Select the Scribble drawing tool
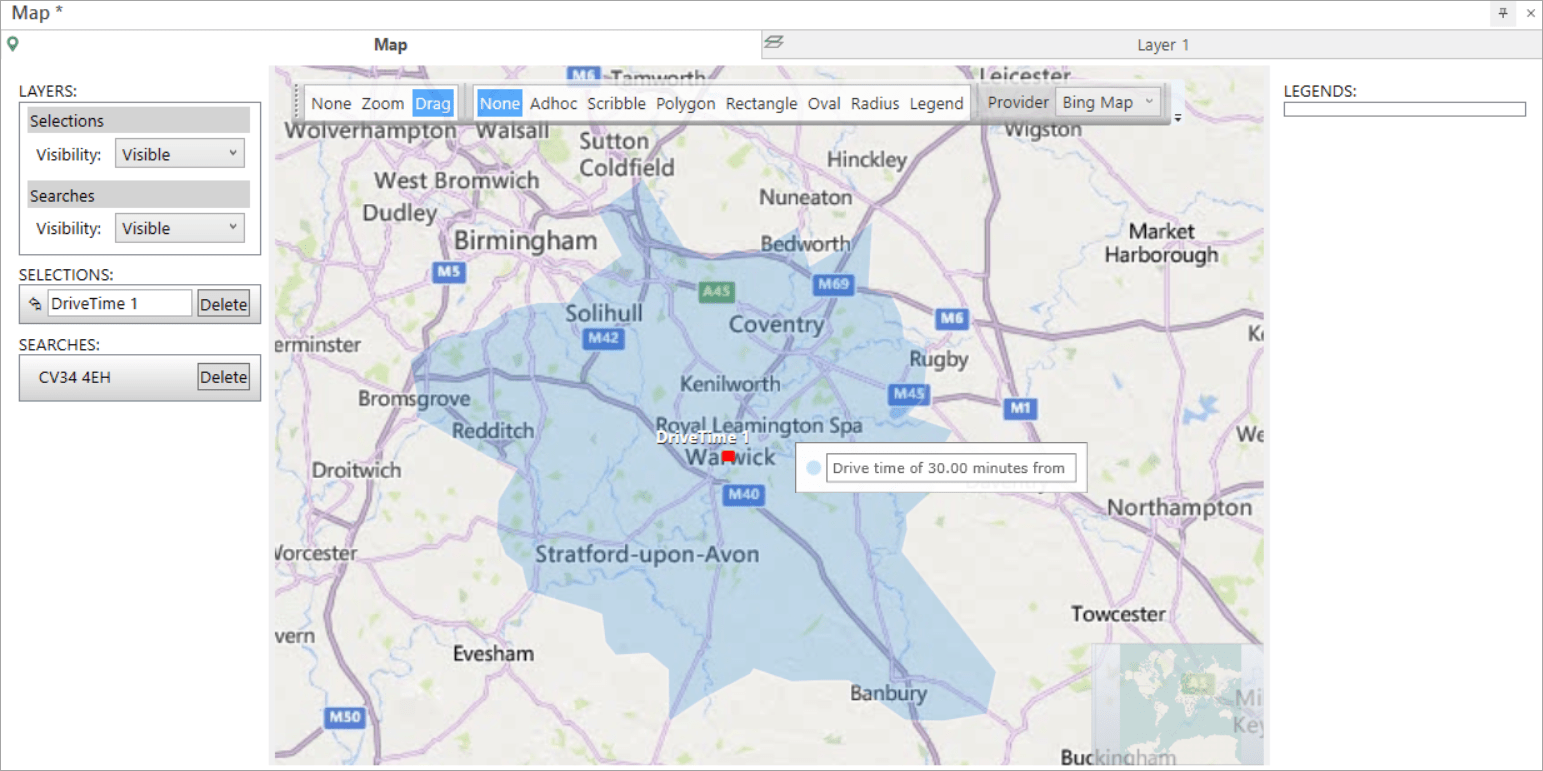The image size is (1543, 771). point(616,103)
